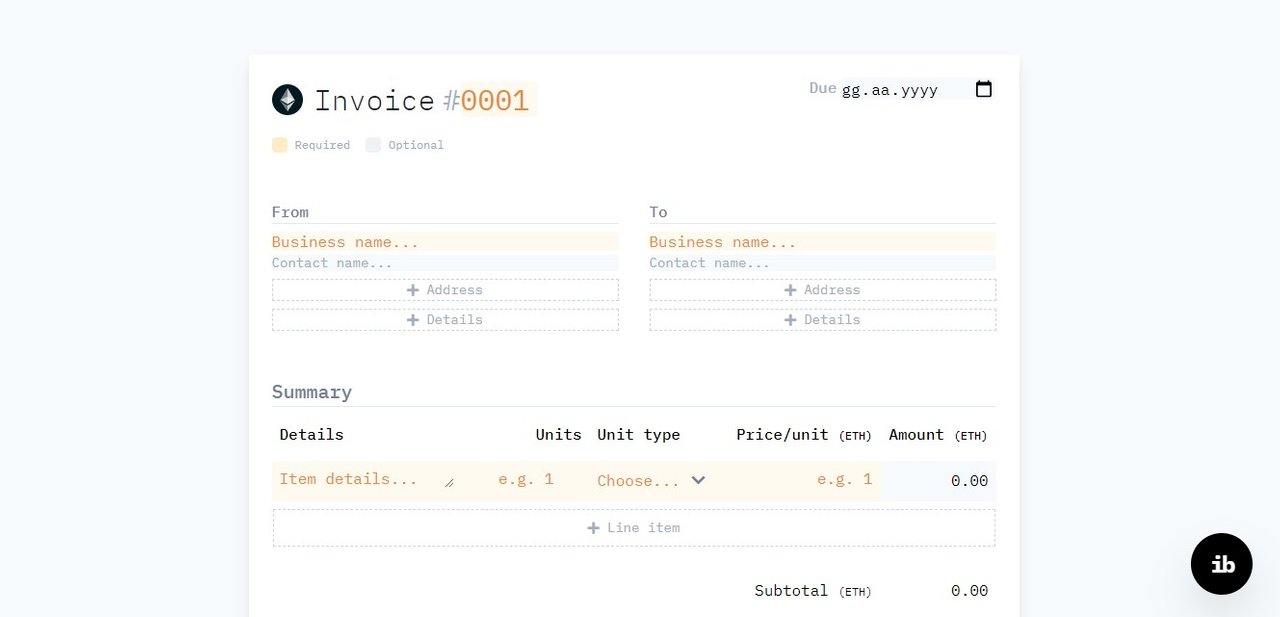Click the To Contact name field
The width and height of the screenshot is (1280, 617).
point(822,263)
